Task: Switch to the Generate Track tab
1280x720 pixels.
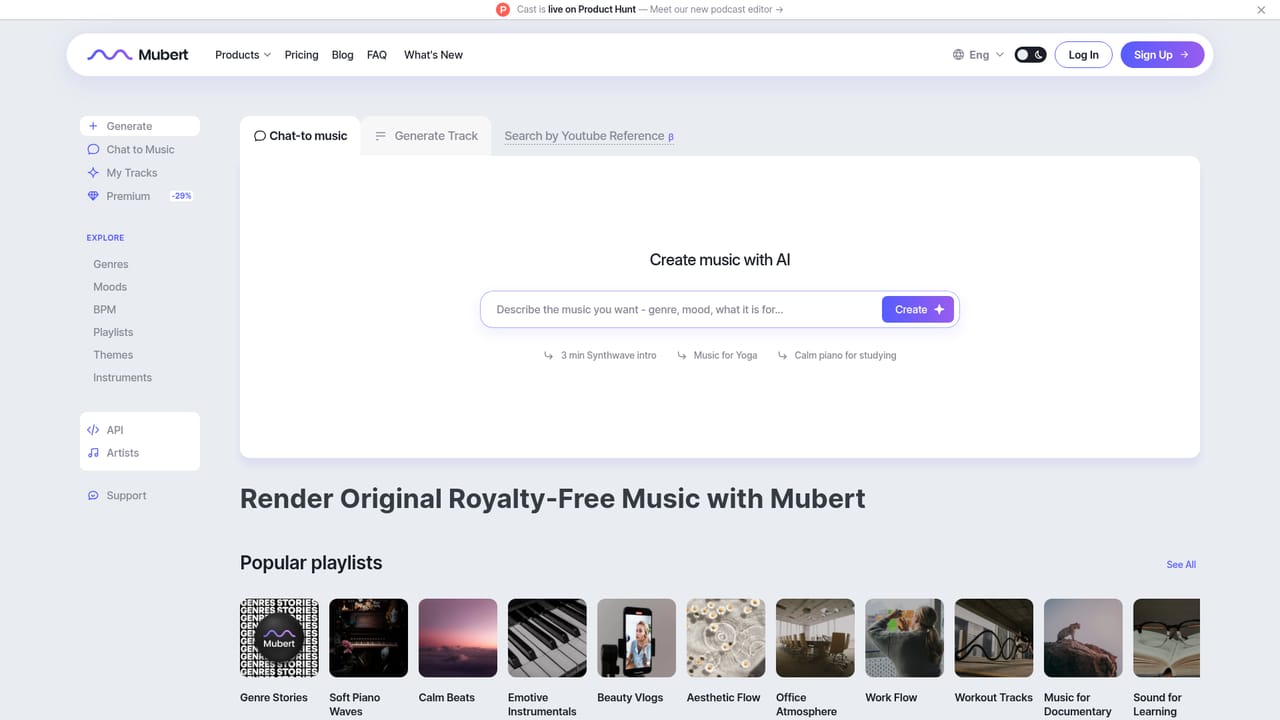Action: 426,136
